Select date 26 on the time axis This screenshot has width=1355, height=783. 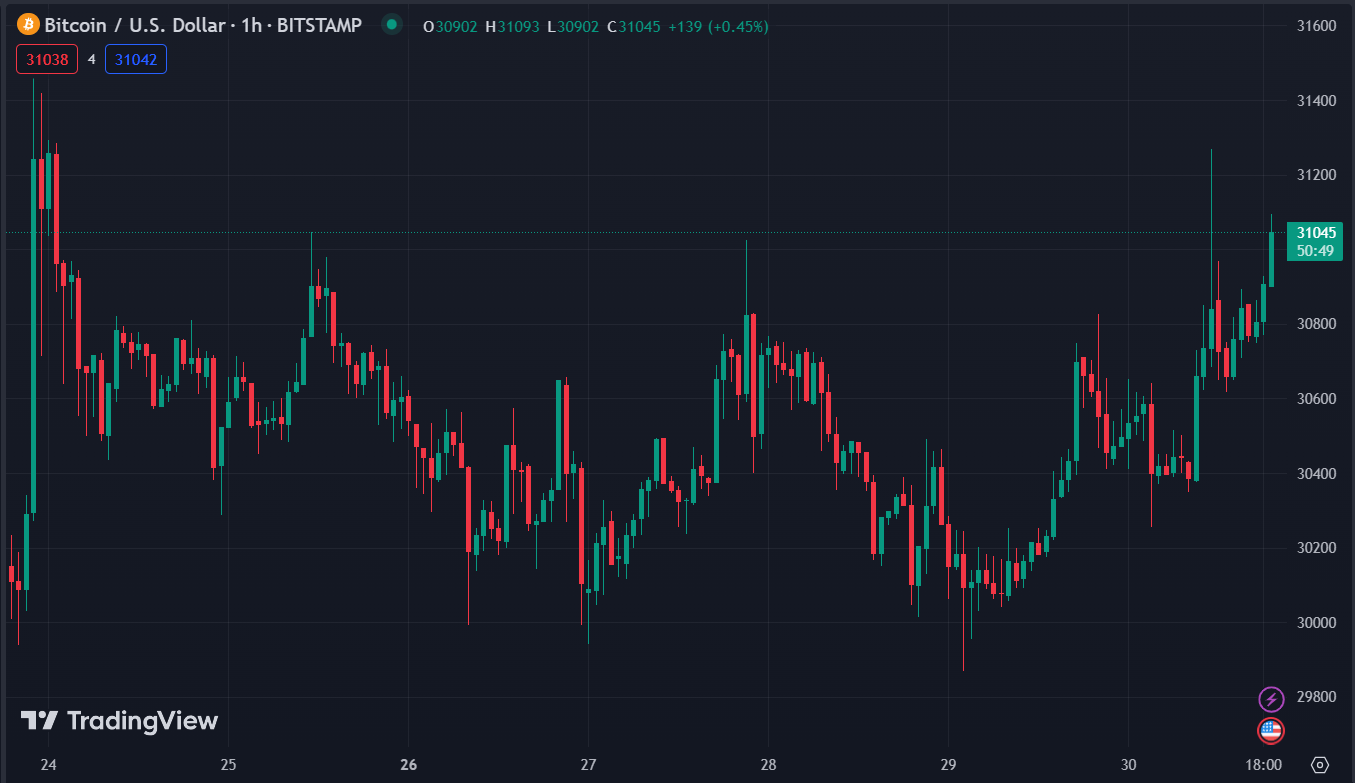click(408, 764)
